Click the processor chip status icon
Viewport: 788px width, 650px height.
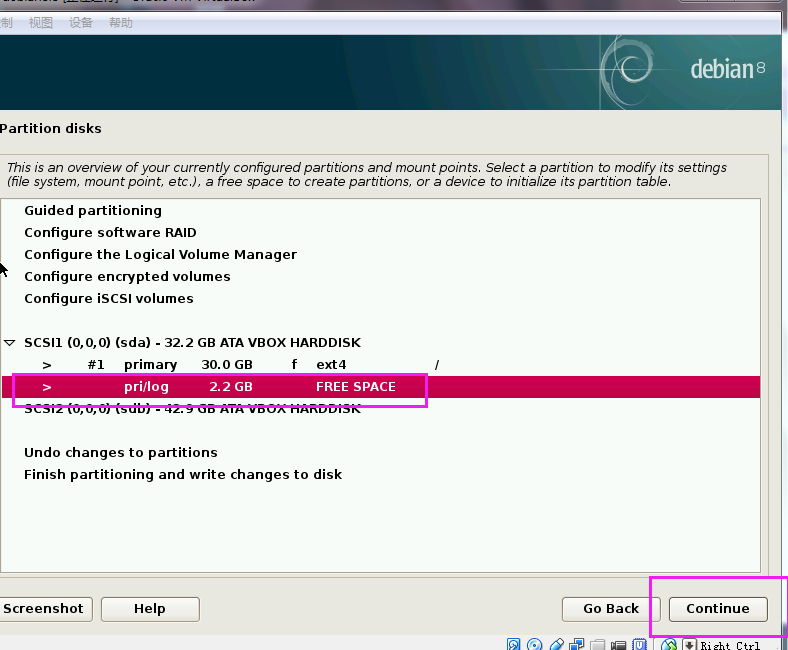640,645
